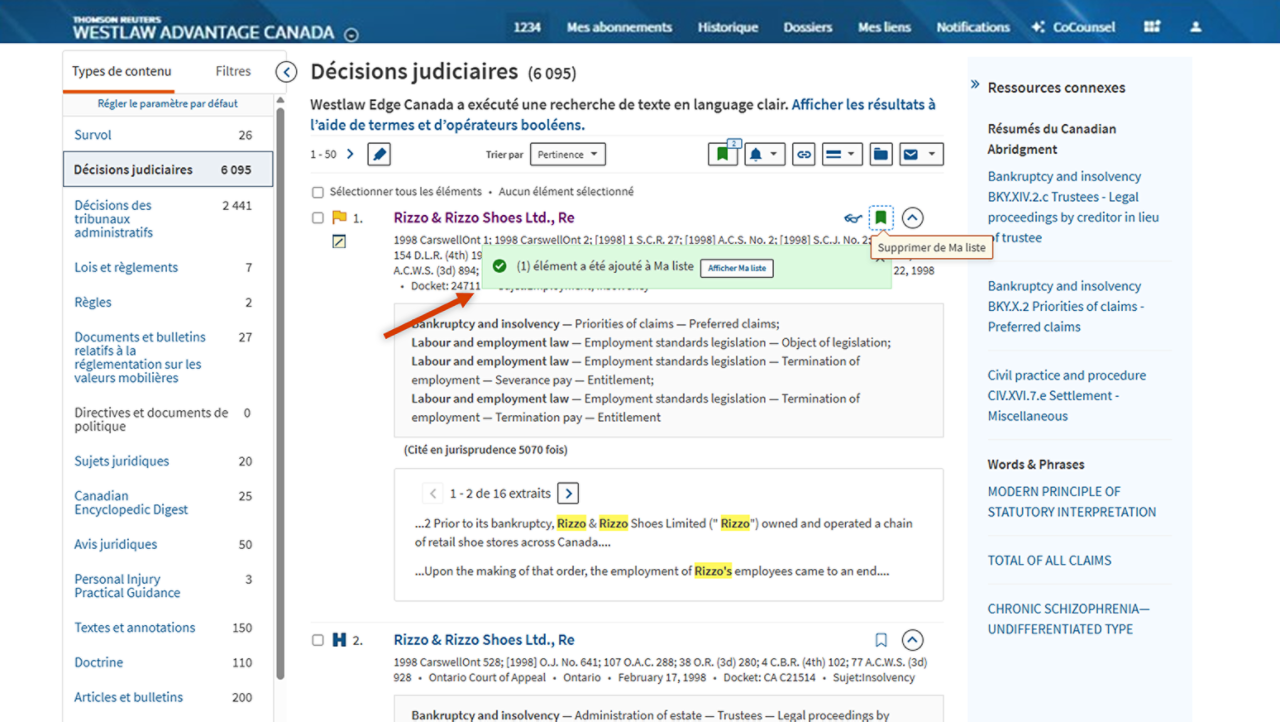Expand the alert bell dropdown

click(764, 155)
